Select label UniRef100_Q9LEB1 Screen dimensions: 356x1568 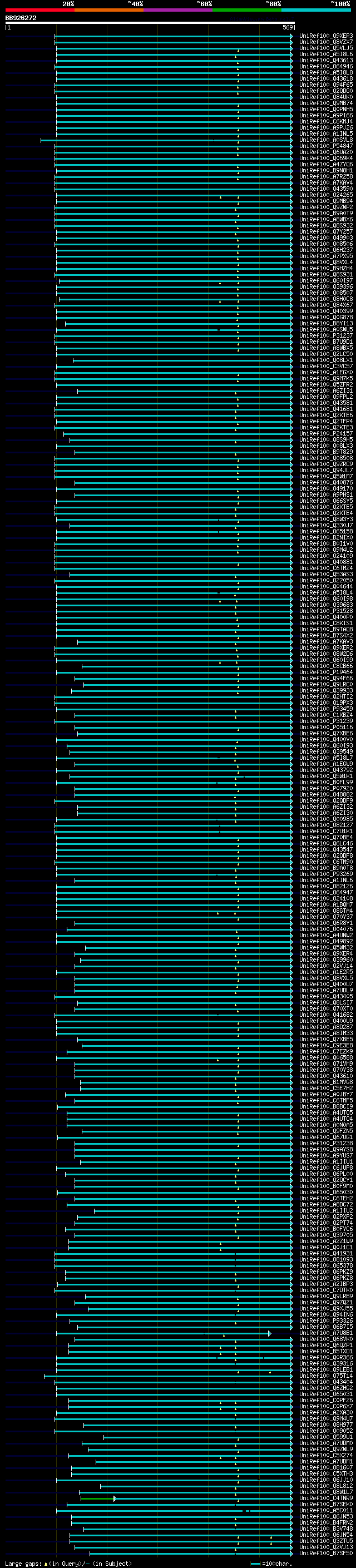pyautogui.click(x=325, y=1370)
